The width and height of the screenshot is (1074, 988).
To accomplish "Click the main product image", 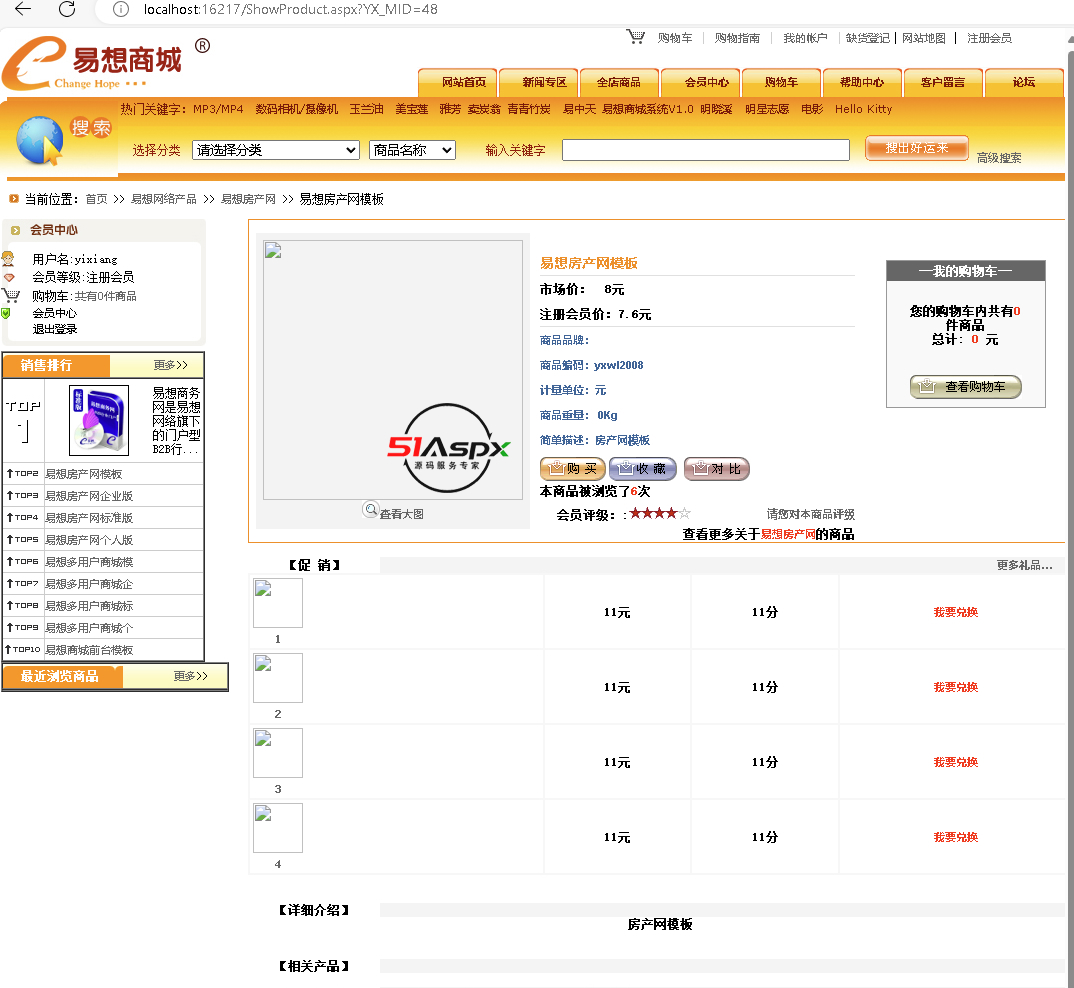I will tap(393, 370).
